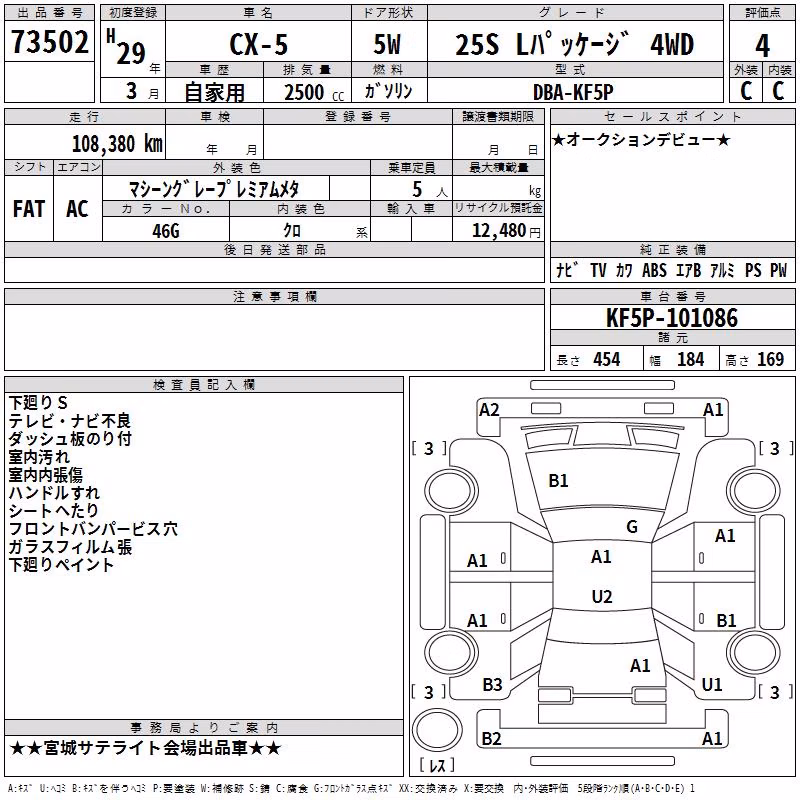Image resolution: width=800 pixels, height=800 pixels.
Task: Click the カワ leather equipment entry
Action: click(624, 270)
